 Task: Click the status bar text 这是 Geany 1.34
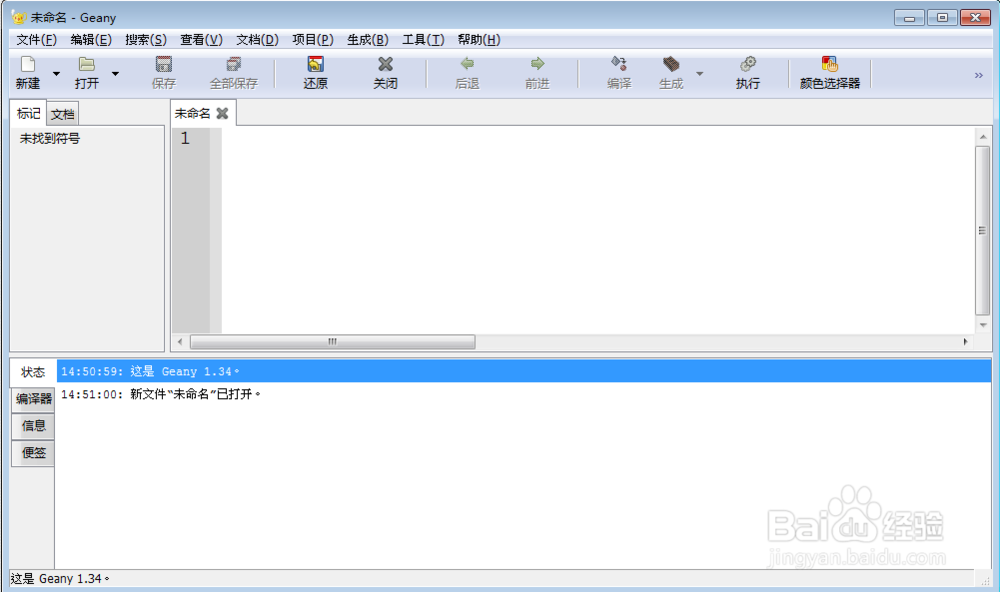[x=60, y=579]
